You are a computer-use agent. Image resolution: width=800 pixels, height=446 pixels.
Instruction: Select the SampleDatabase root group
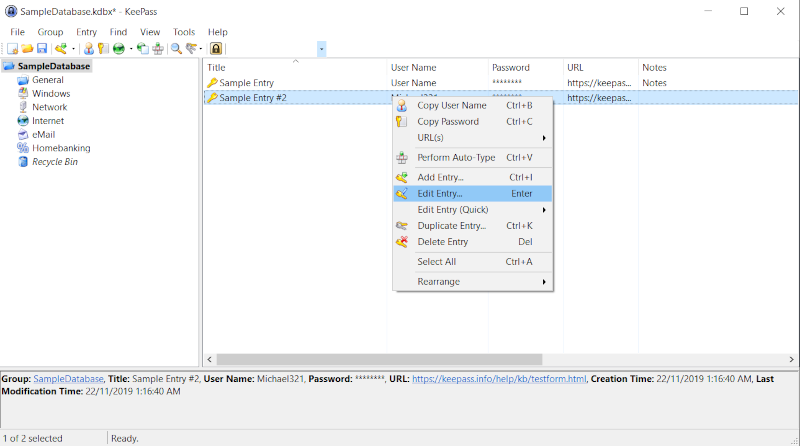[x=54, y=66]
